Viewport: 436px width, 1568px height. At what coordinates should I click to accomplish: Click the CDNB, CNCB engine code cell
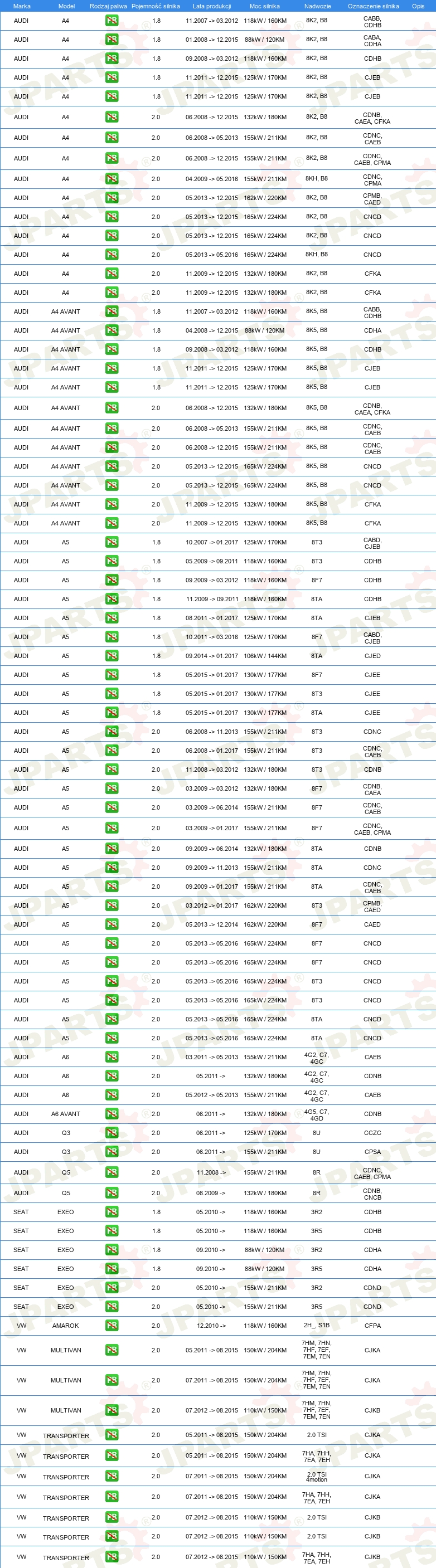(x=372, y=1194)
